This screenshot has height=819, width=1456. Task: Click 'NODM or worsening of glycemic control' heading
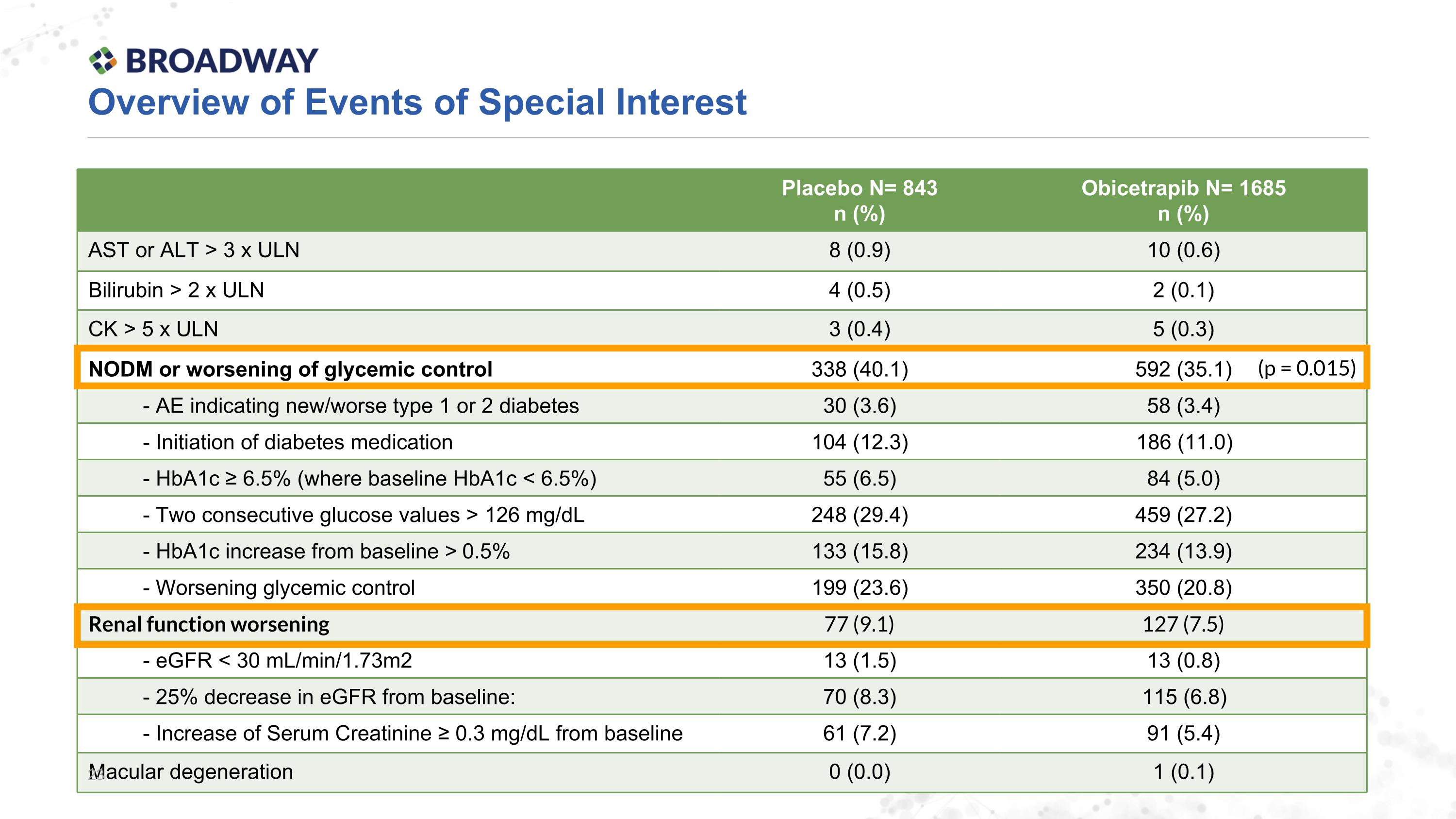[x=291, y=369]
